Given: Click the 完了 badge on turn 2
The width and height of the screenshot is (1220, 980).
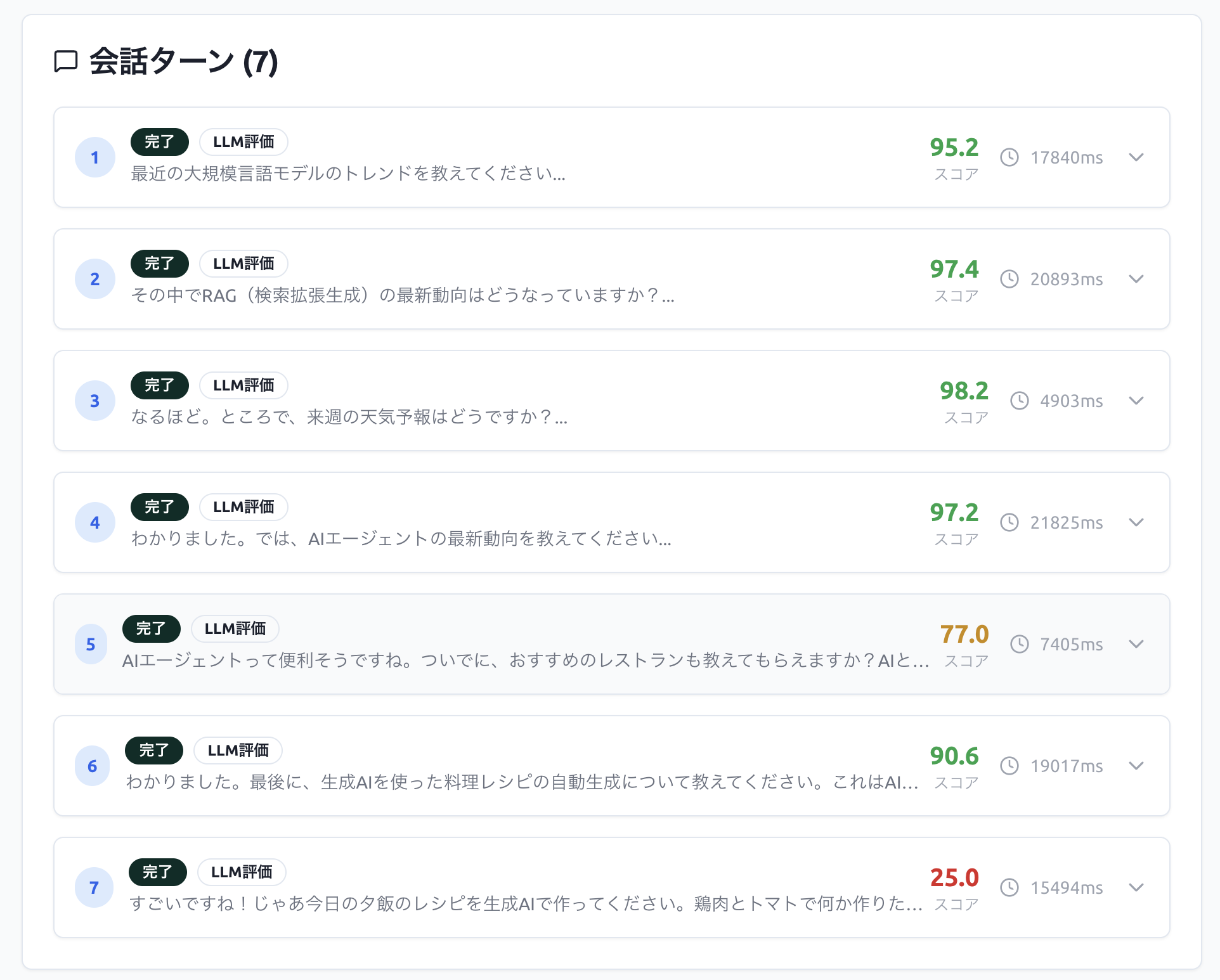Looking at the screenshot, I should click(x=159, y=263).
